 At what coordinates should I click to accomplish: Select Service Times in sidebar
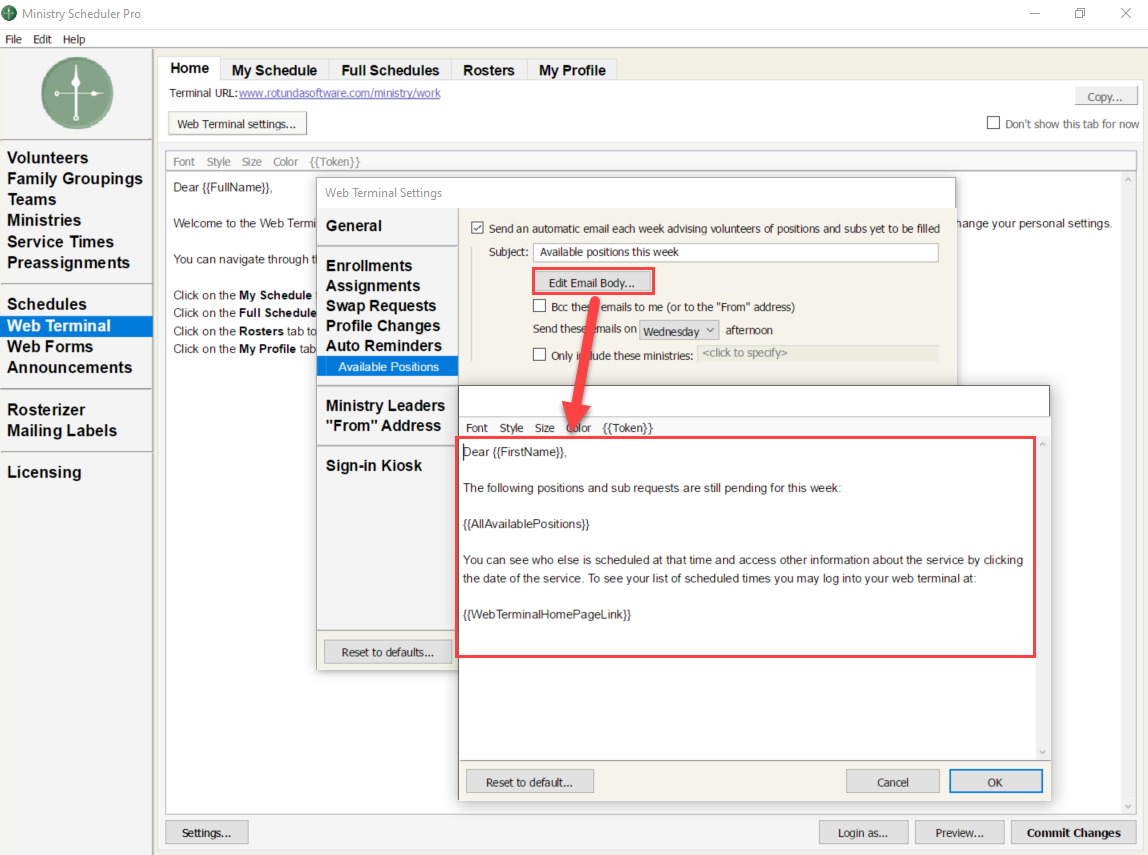[61, 242]
